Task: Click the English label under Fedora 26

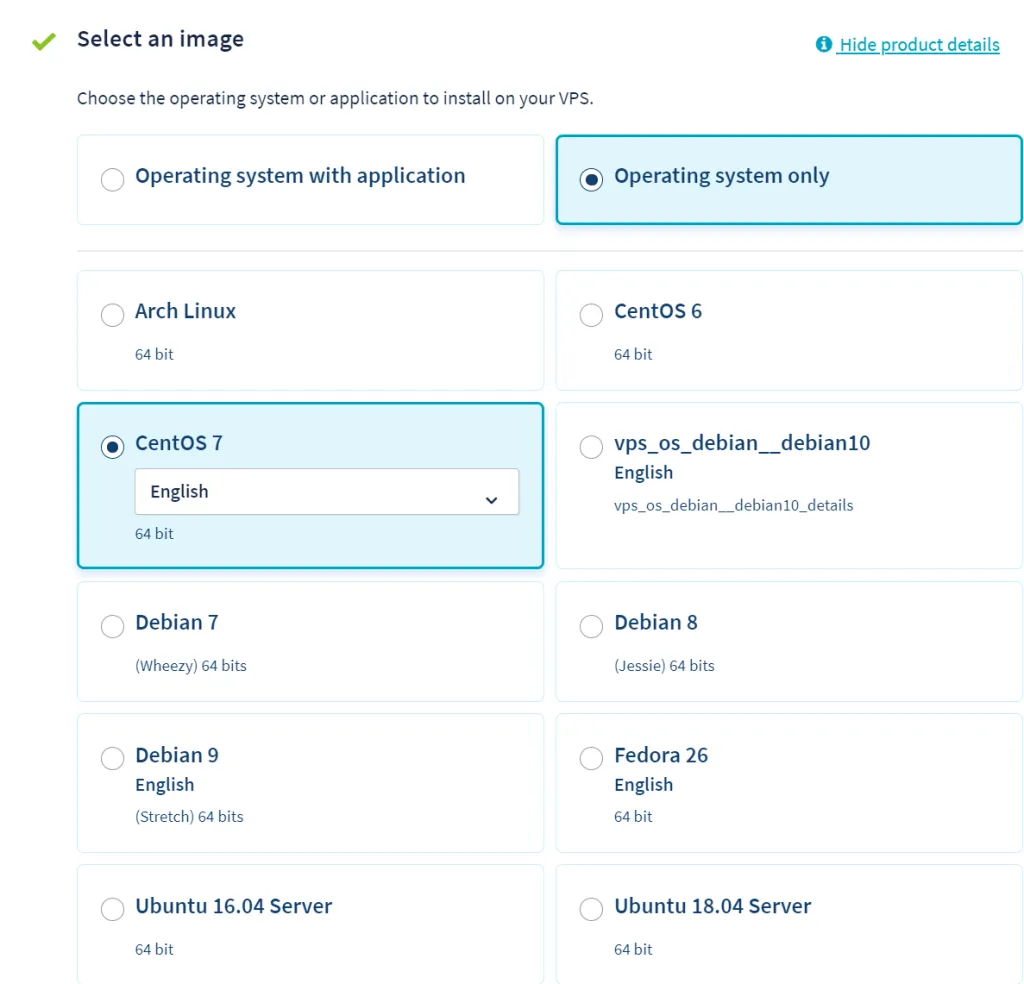Action: (643, 785)
